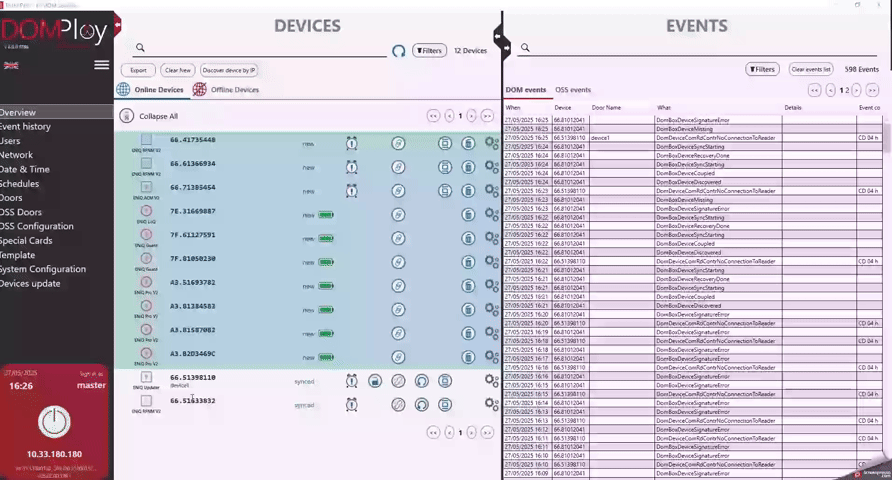Switch to OSS events tab
892x480 pixels.
pyautogui.click(x=573, y=90)
